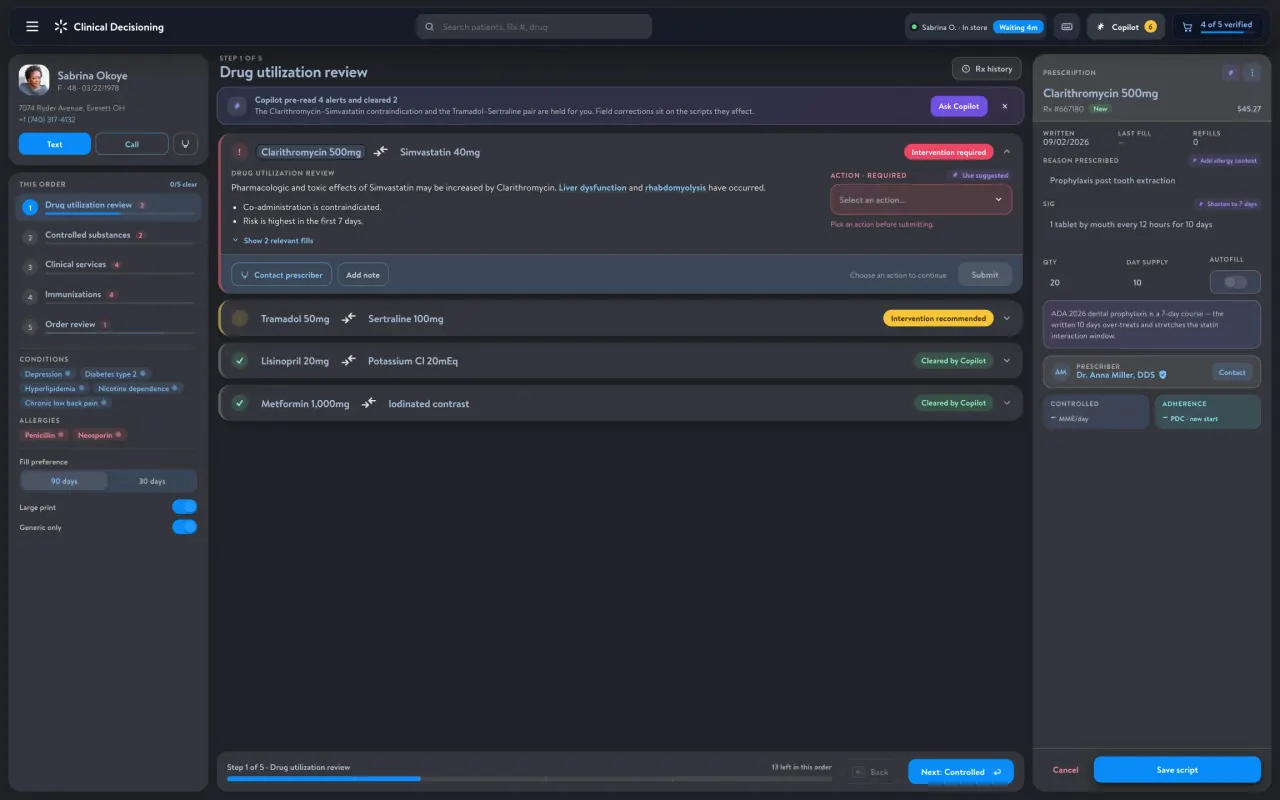The height and width of the screenshot is (800, 1280).
Task: Expand the Tramadol-Sertraline alert
Action: click(1006, 318)
